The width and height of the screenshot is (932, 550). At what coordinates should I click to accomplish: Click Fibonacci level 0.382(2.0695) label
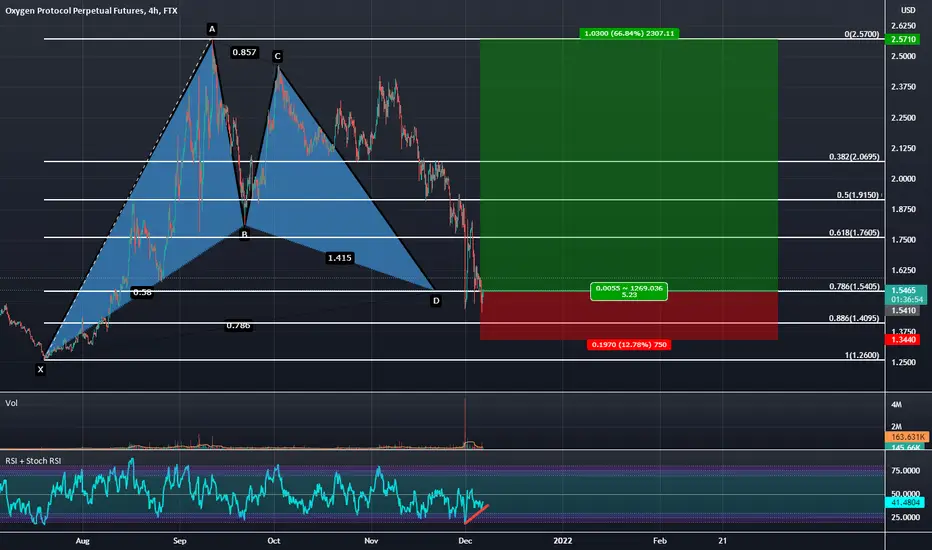[854, 157]
